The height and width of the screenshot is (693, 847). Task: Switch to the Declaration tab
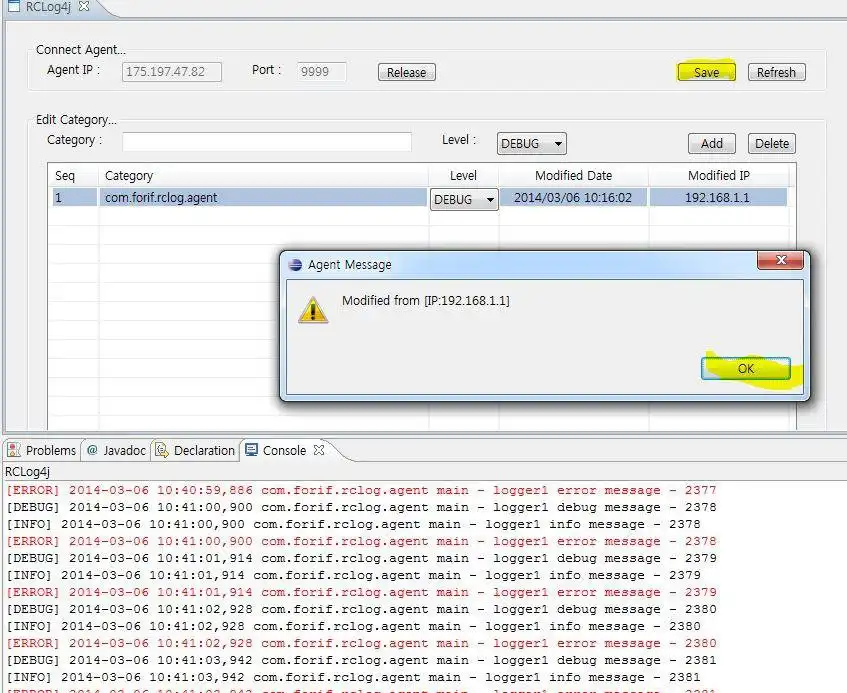tap(195, 450)
